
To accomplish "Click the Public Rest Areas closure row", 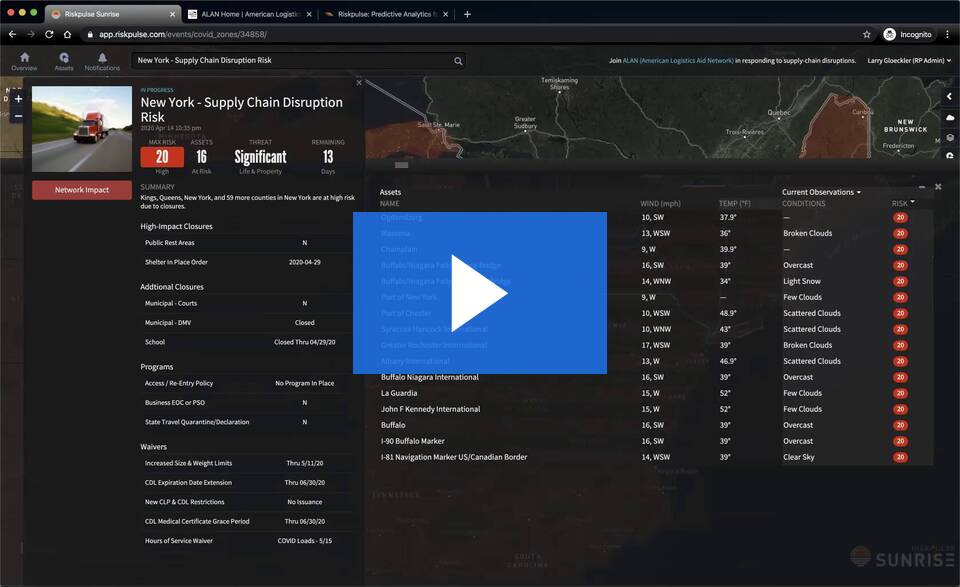I will point(246,243).
